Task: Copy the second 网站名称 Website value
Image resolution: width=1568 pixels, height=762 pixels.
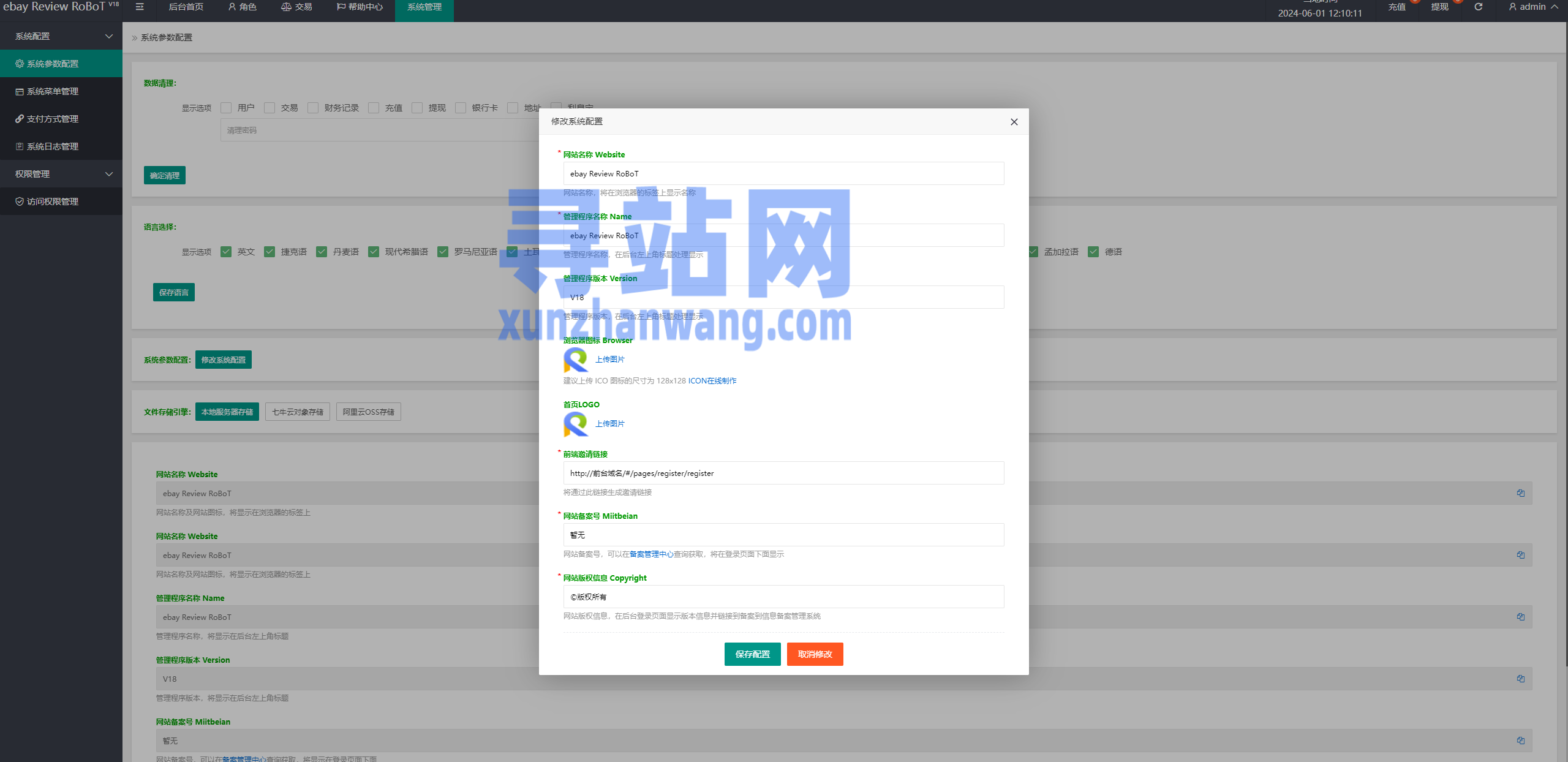Action: point(1520,555)
